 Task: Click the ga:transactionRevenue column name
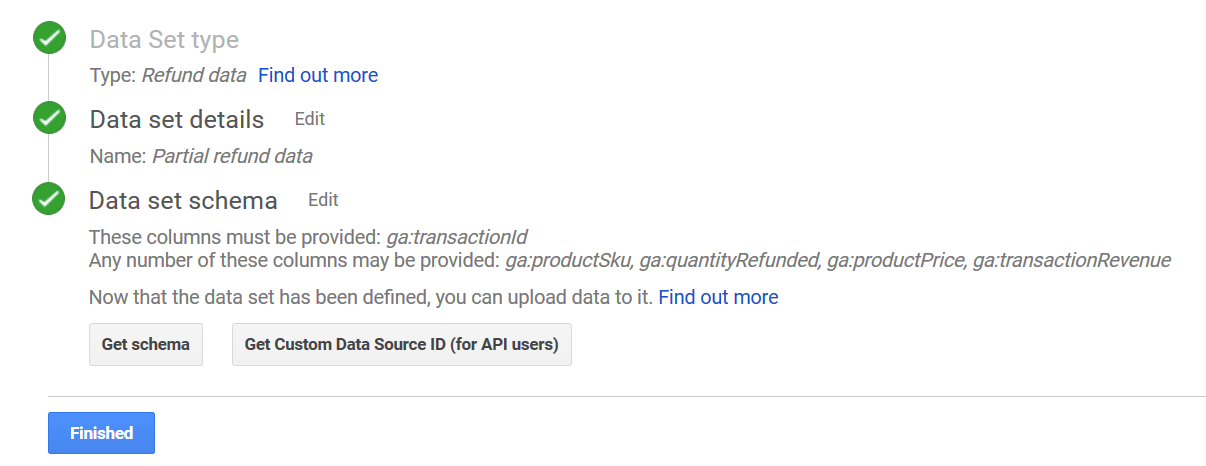coord(1071,261)
